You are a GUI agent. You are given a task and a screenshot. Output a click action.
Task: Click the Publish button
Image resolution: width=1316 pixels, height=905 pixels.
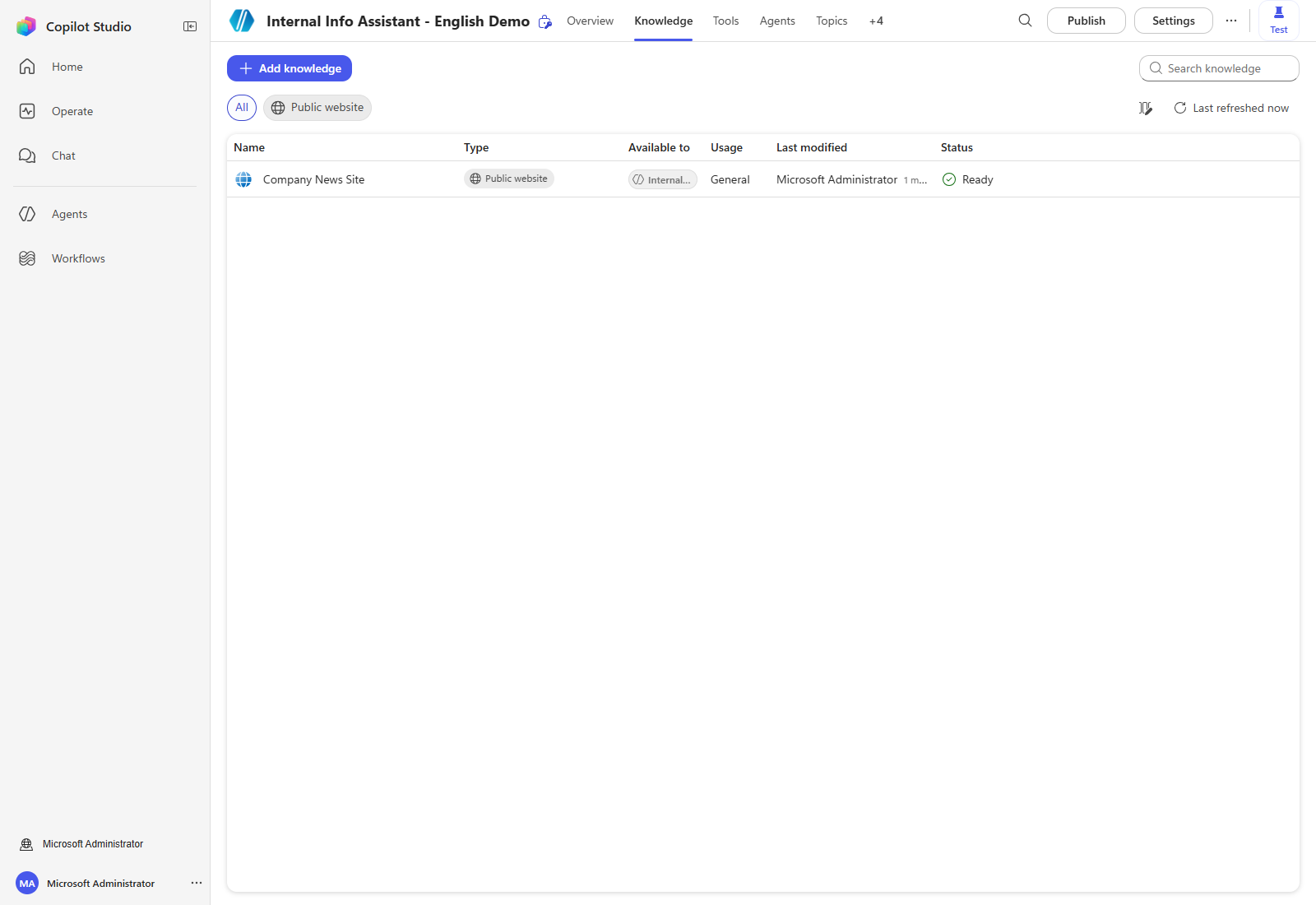coord(1087,21)
